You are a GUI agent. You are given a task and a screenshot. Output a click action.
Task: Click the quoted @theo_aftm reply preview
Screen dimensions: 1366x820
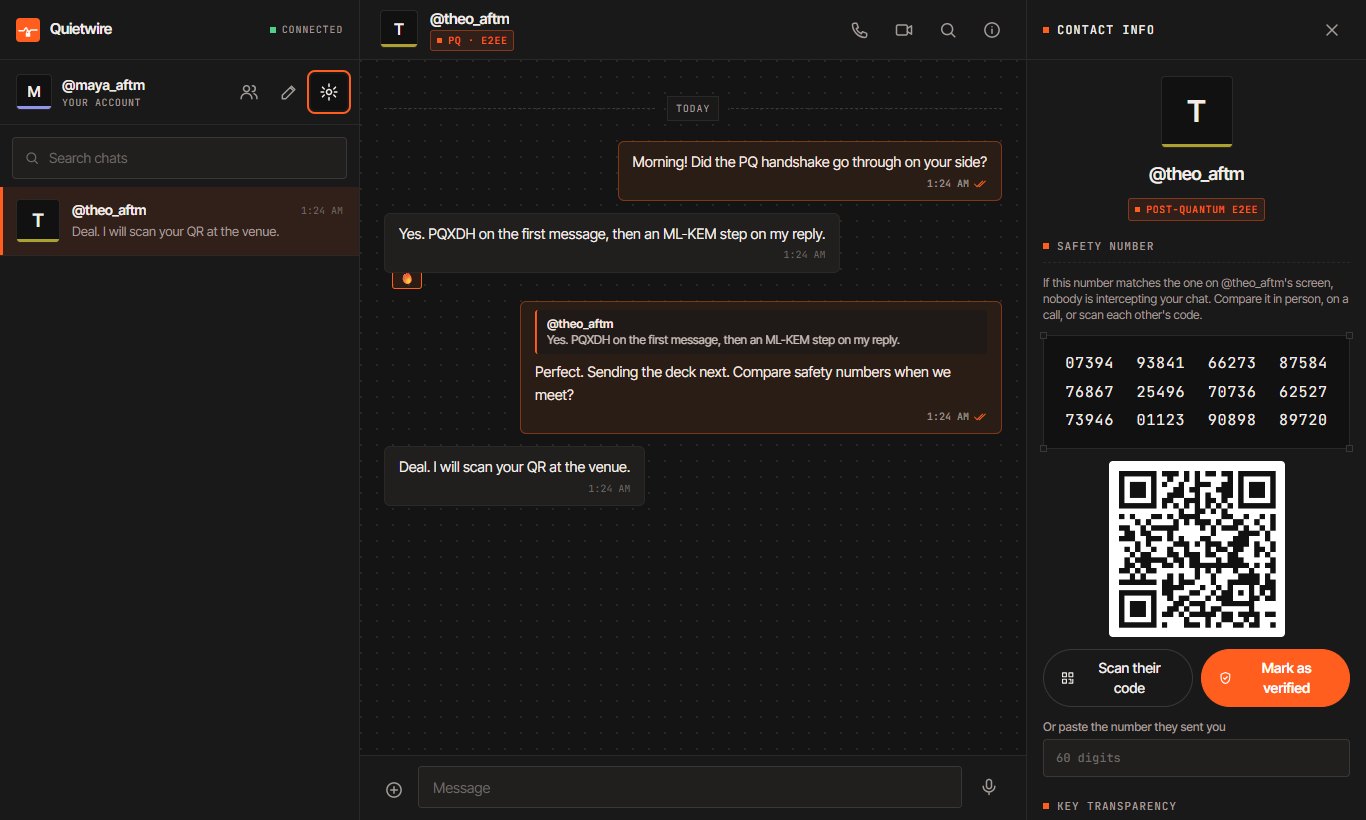pos(761,331)
